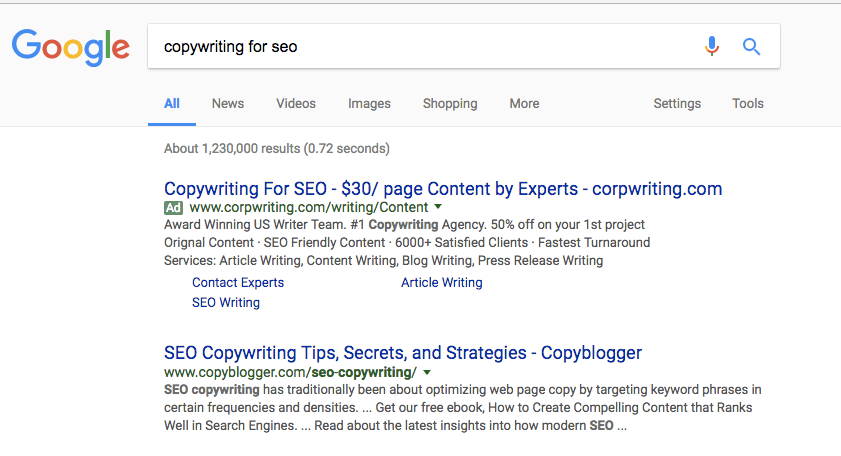Click the Article Writing sitelink
Image resolution: width=841 pixels, height=456 pixels.
tap(442, 283)
